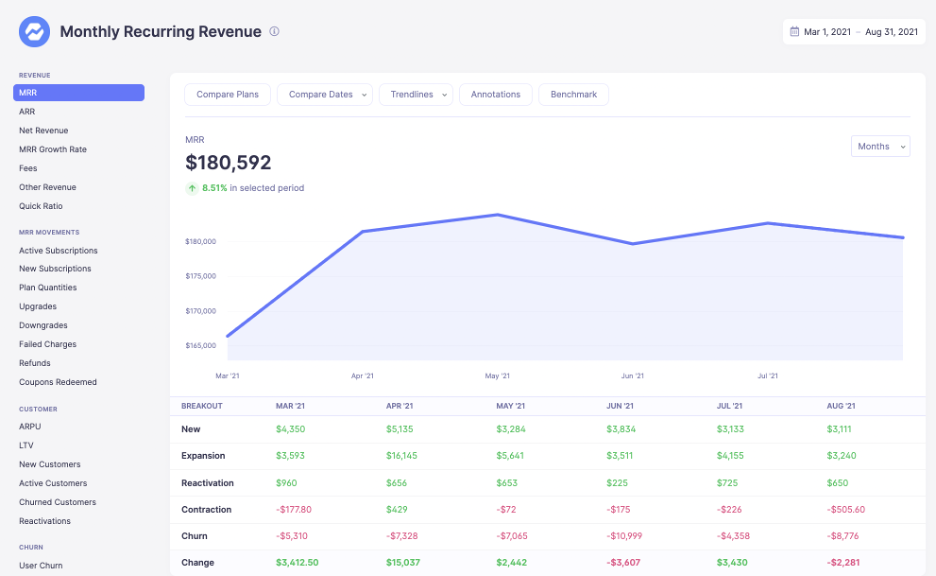This screenshot has height=576, width=936.
Task: Click the Baremetrics logo in top left corner
Action: tap(33, 31)
